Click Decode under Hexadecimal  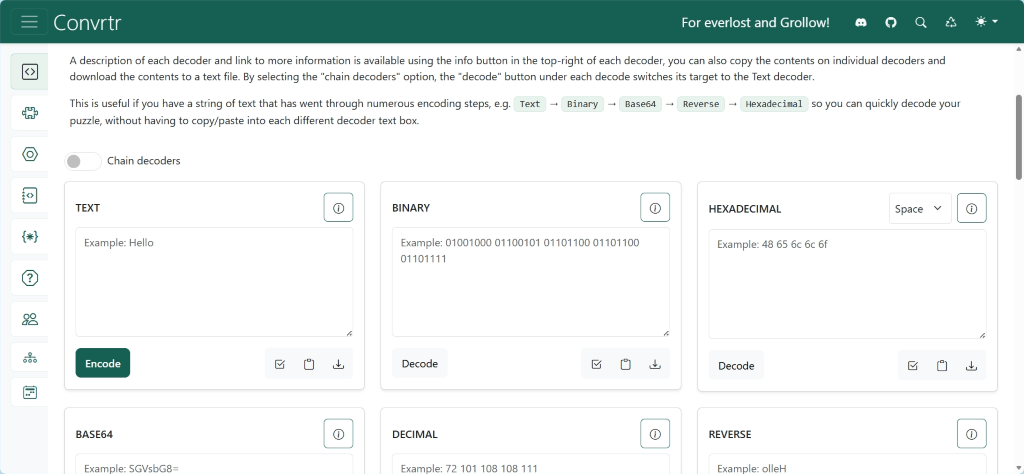point(736,366)
